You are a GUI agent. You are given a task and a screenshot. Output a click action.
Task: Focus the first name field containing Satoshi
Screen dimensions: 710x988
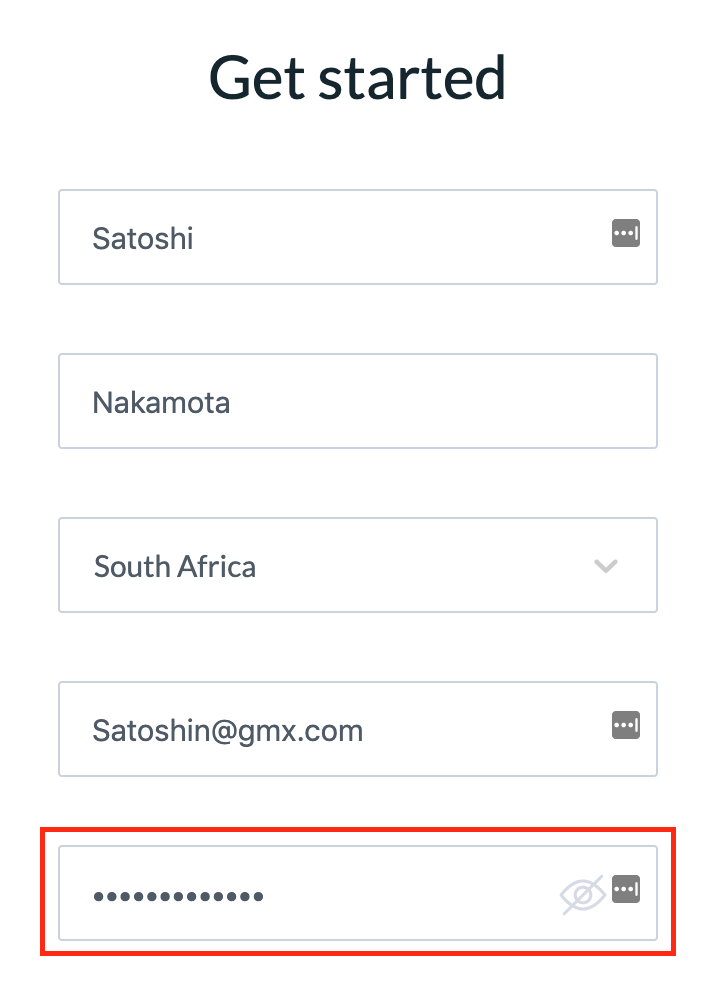[358, 238]
